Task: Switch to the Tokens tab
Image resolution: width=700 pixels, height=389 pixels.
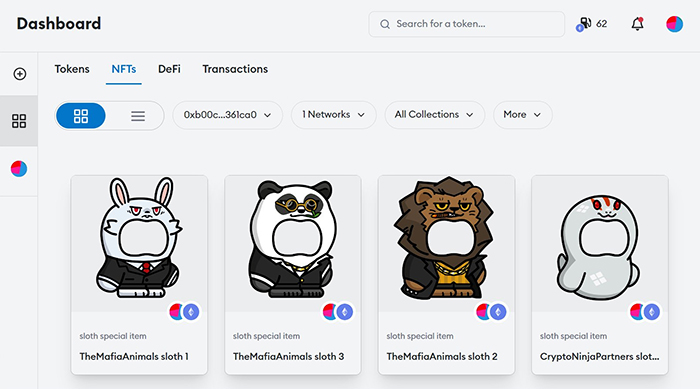Action: [72, 69]
